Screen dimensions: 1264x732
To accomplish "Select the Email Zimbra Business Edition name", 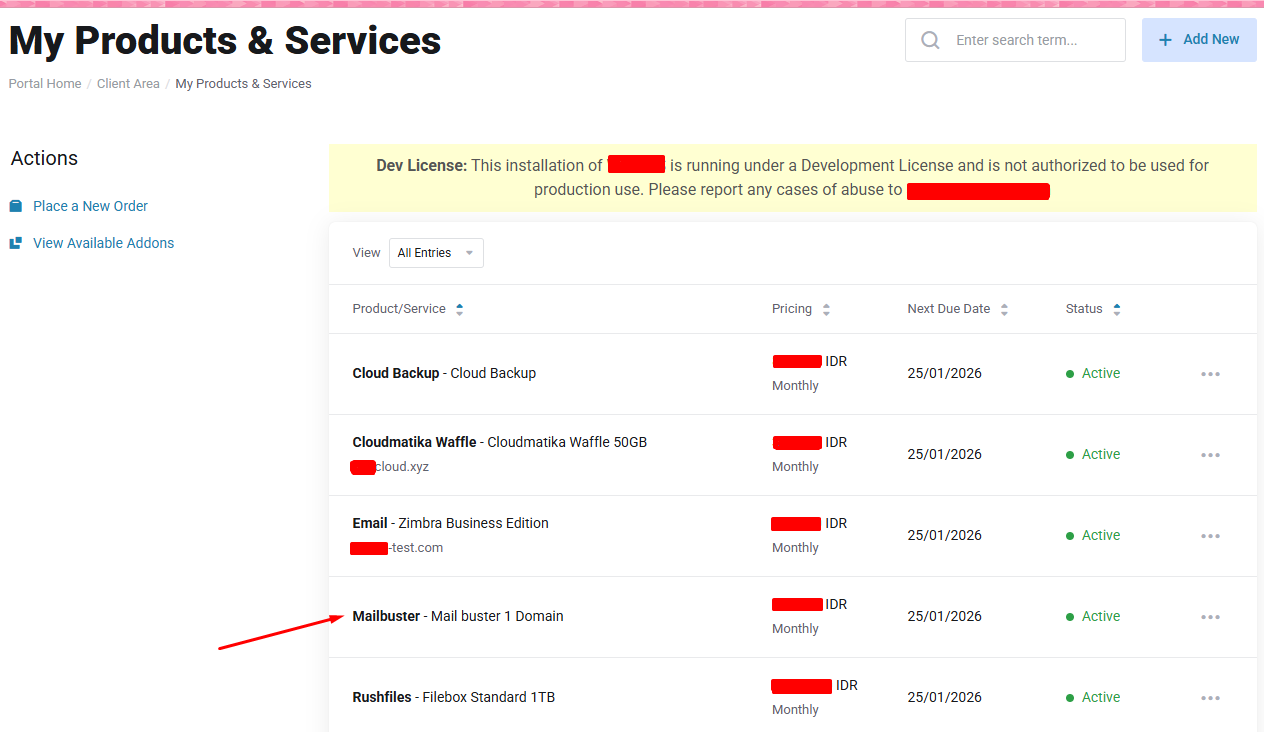I will pyautogui.click(x=450, y=523).
